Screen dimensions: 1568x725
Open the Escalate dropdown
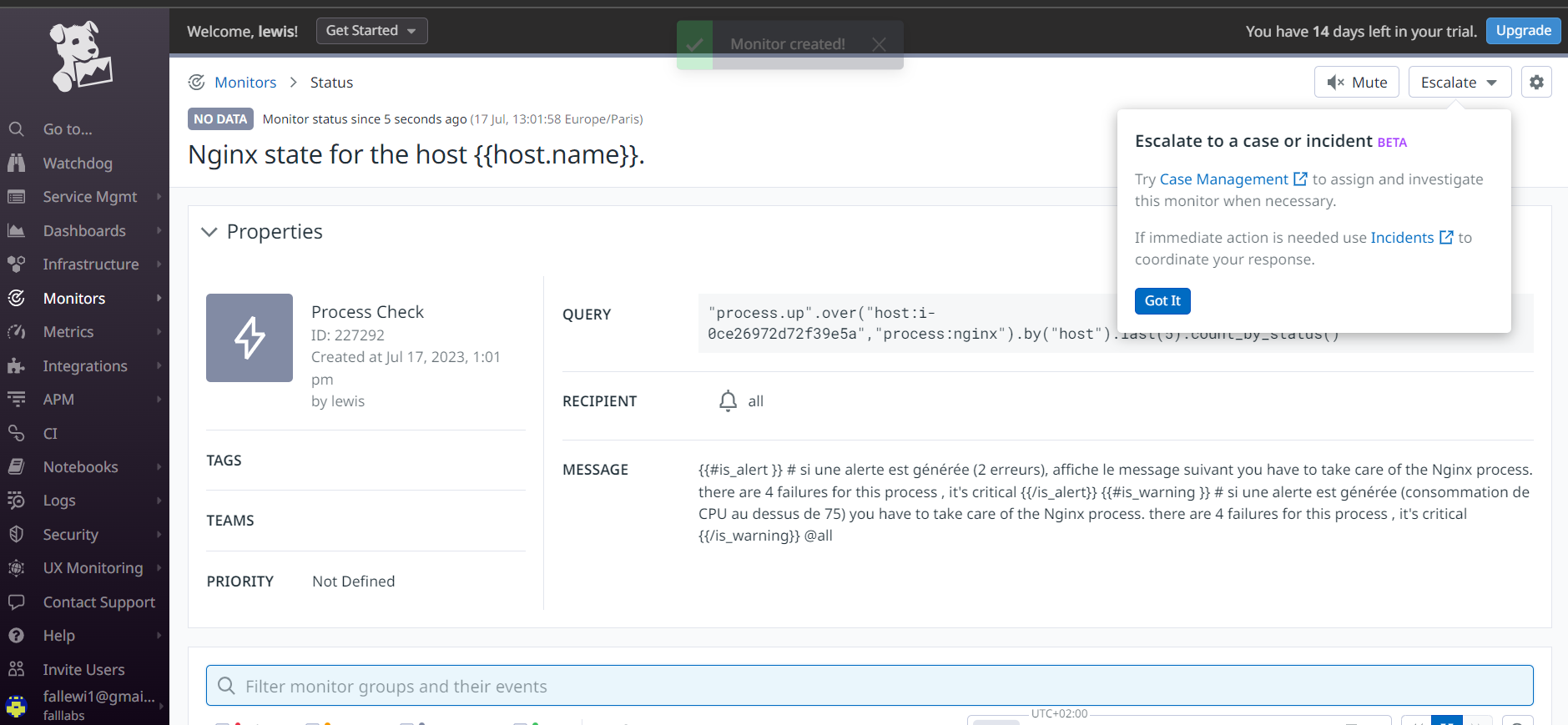pos(1460,82)
